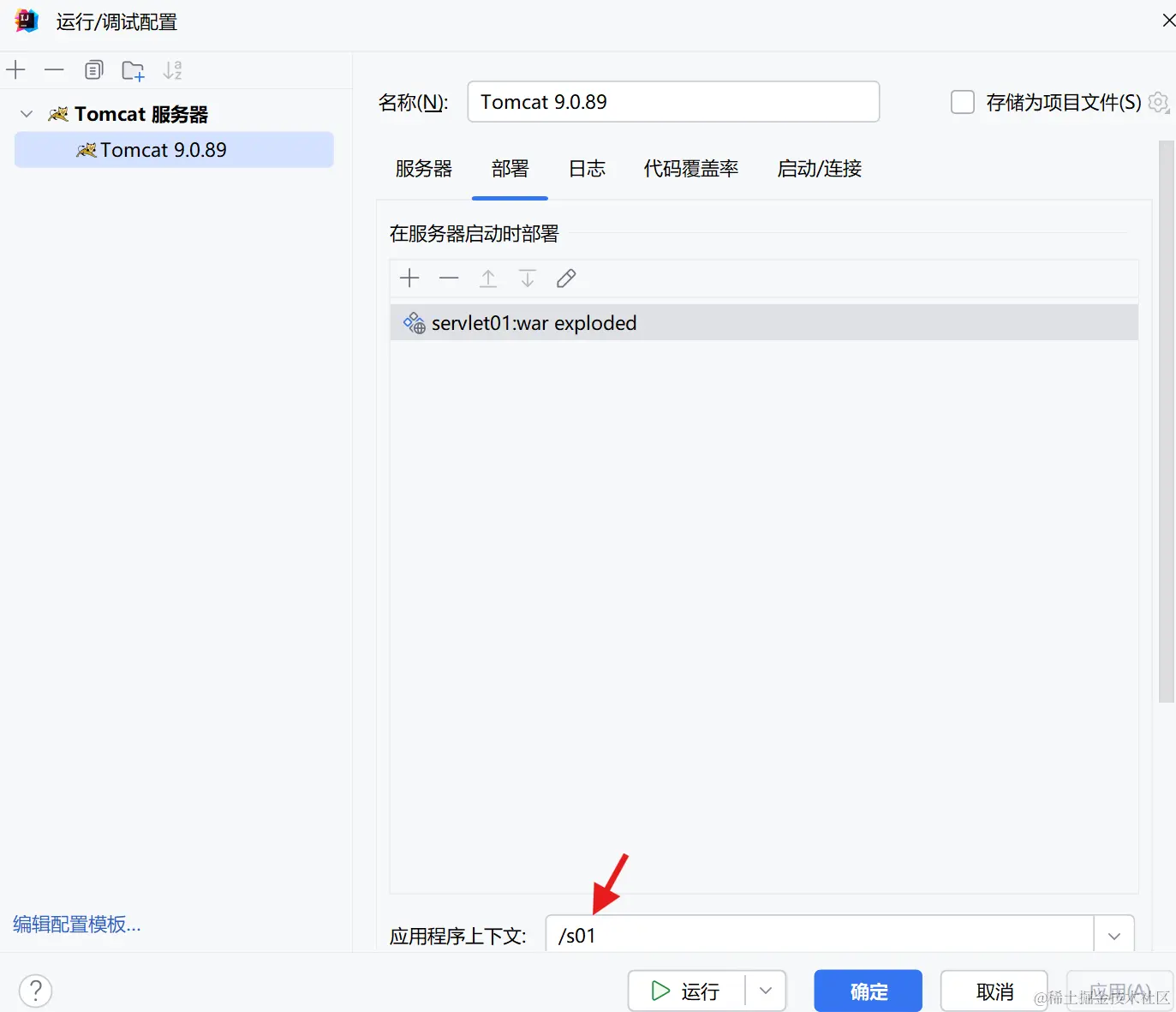The height and width of the screenshot is (1012, 1176).
Task: Open the help icon
Action: pyautogui.click(x=35, y=990)
